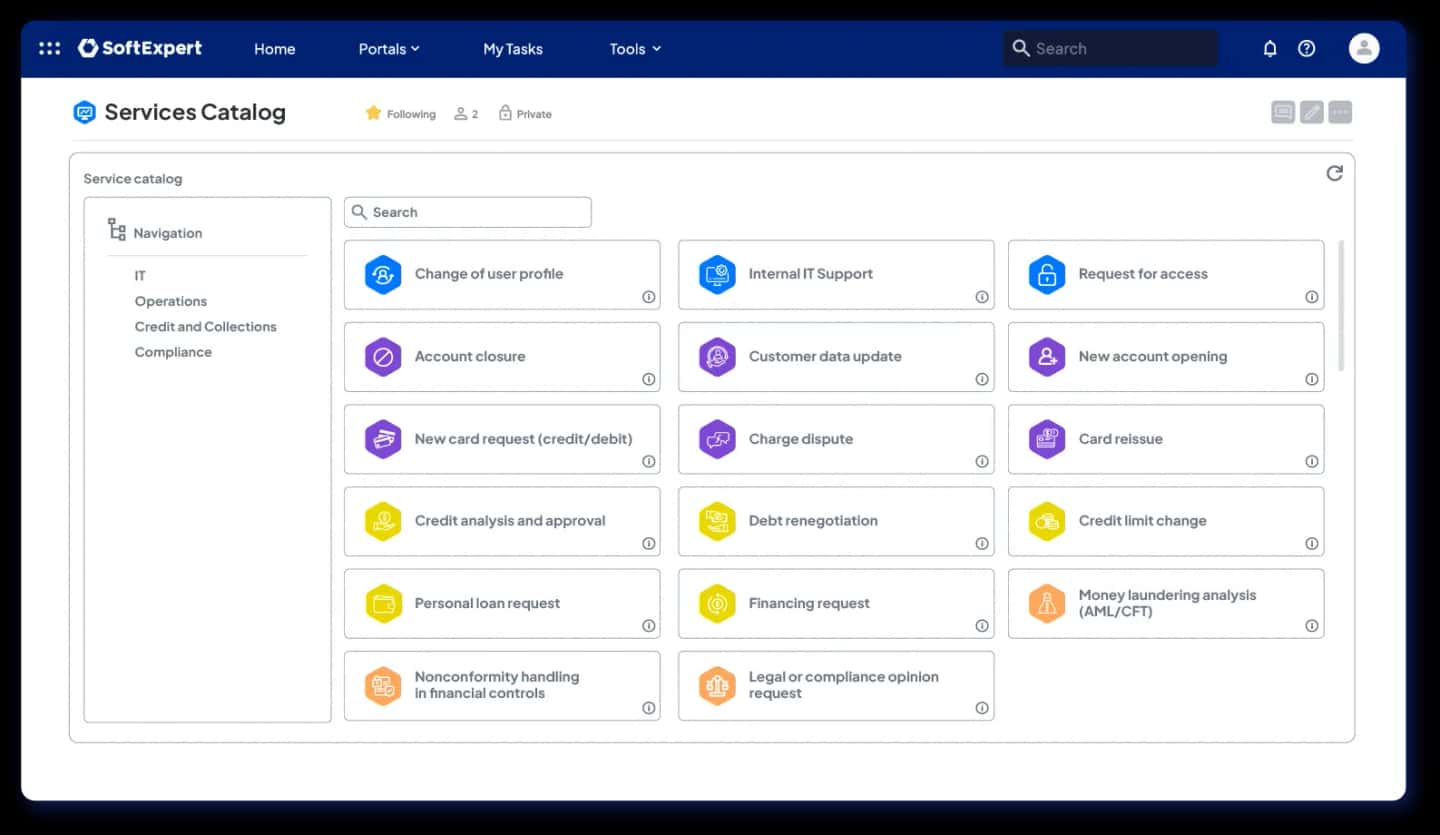1440x835 pixels.
Task: Open the help question mark icon
Action: (1307, 48)
